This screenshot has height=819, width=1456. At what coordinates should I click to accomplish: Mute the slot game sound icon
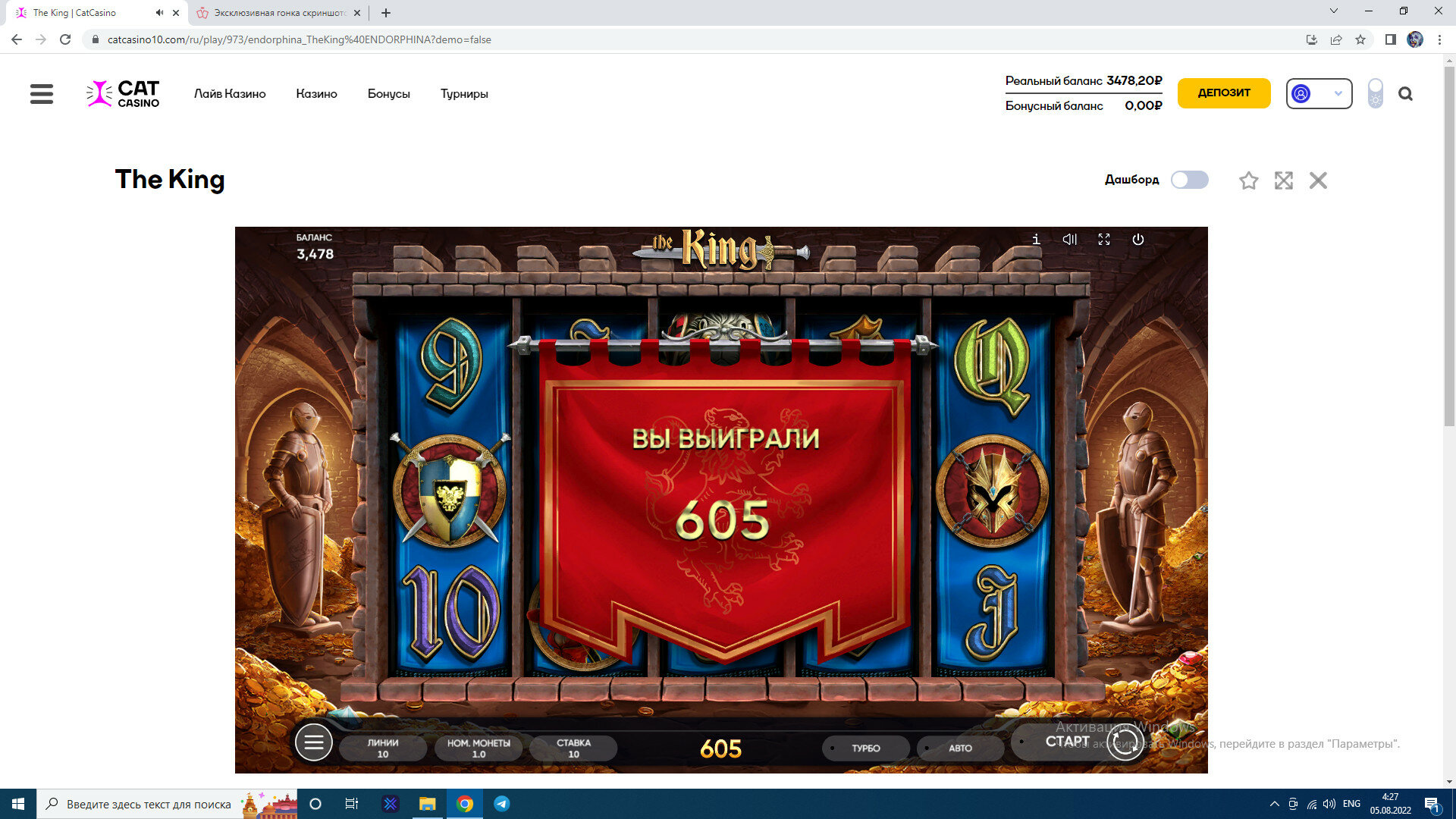tap(1070, 240)
